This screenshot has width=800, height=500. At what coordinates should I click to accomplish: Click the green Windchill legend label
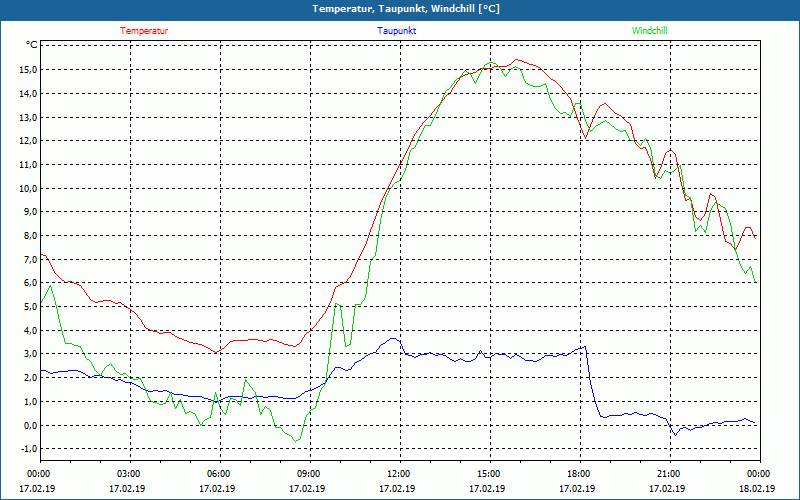(649, 31)
